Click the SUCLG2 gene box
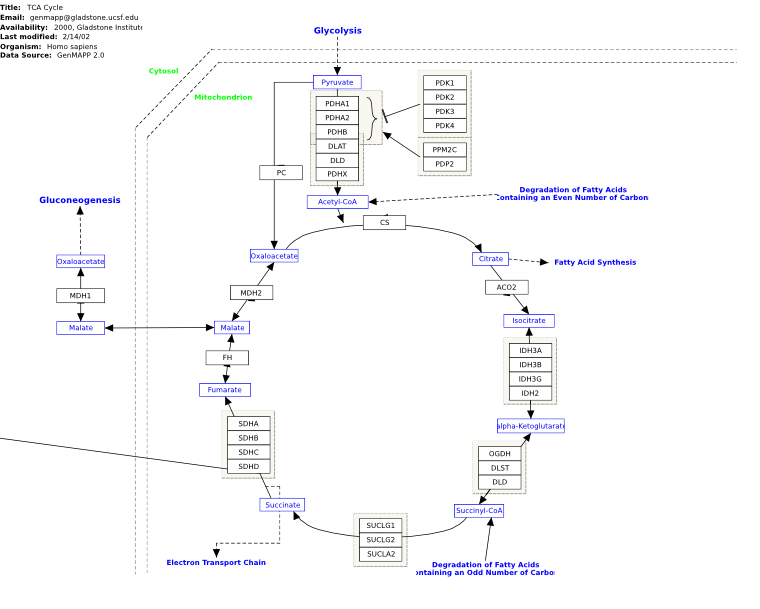 click(380, 540)
